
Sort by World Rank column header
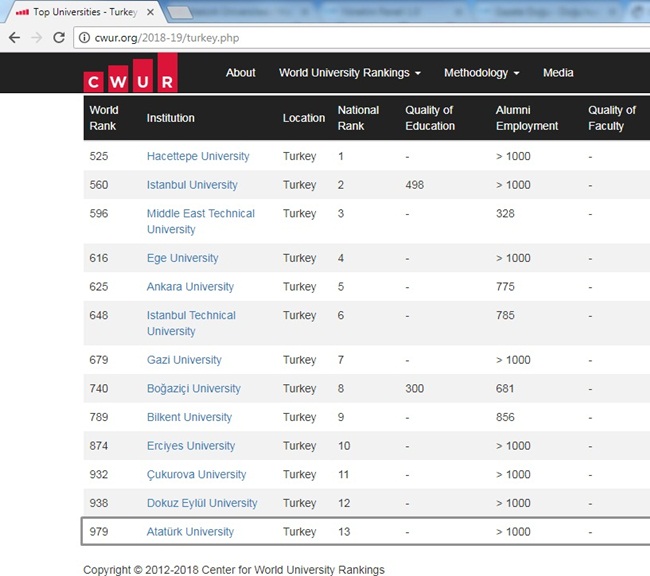click(x=104, y=118)
